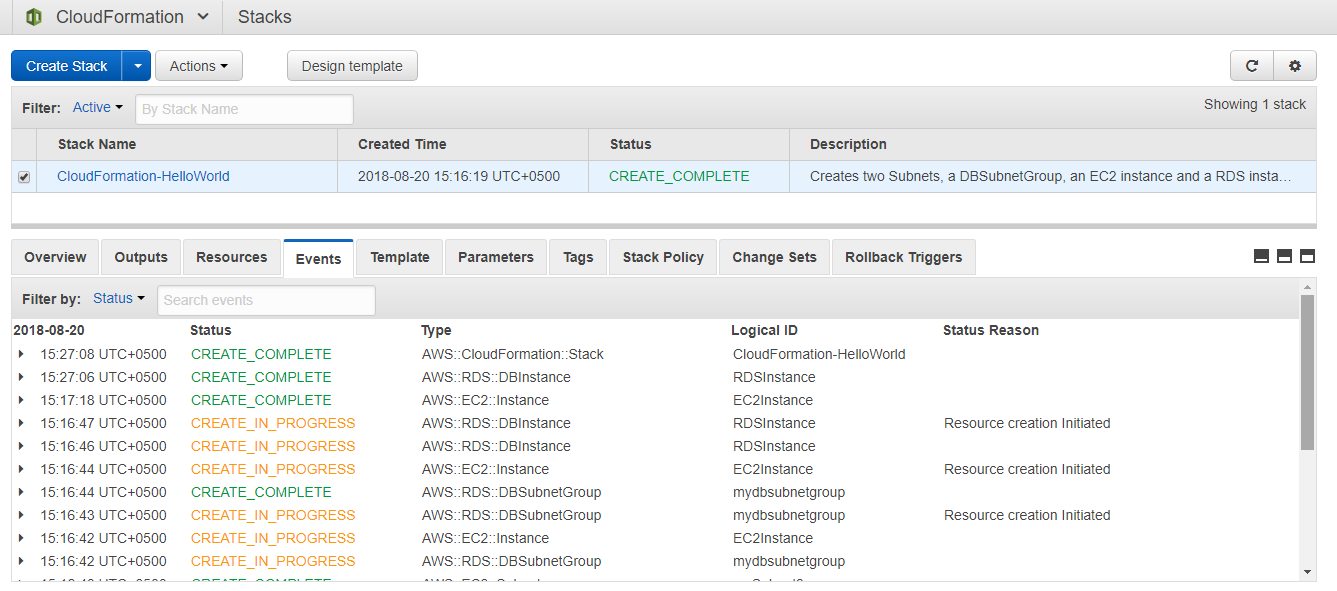Open the Template tab
1337x591 pixels.
[398, 257]
